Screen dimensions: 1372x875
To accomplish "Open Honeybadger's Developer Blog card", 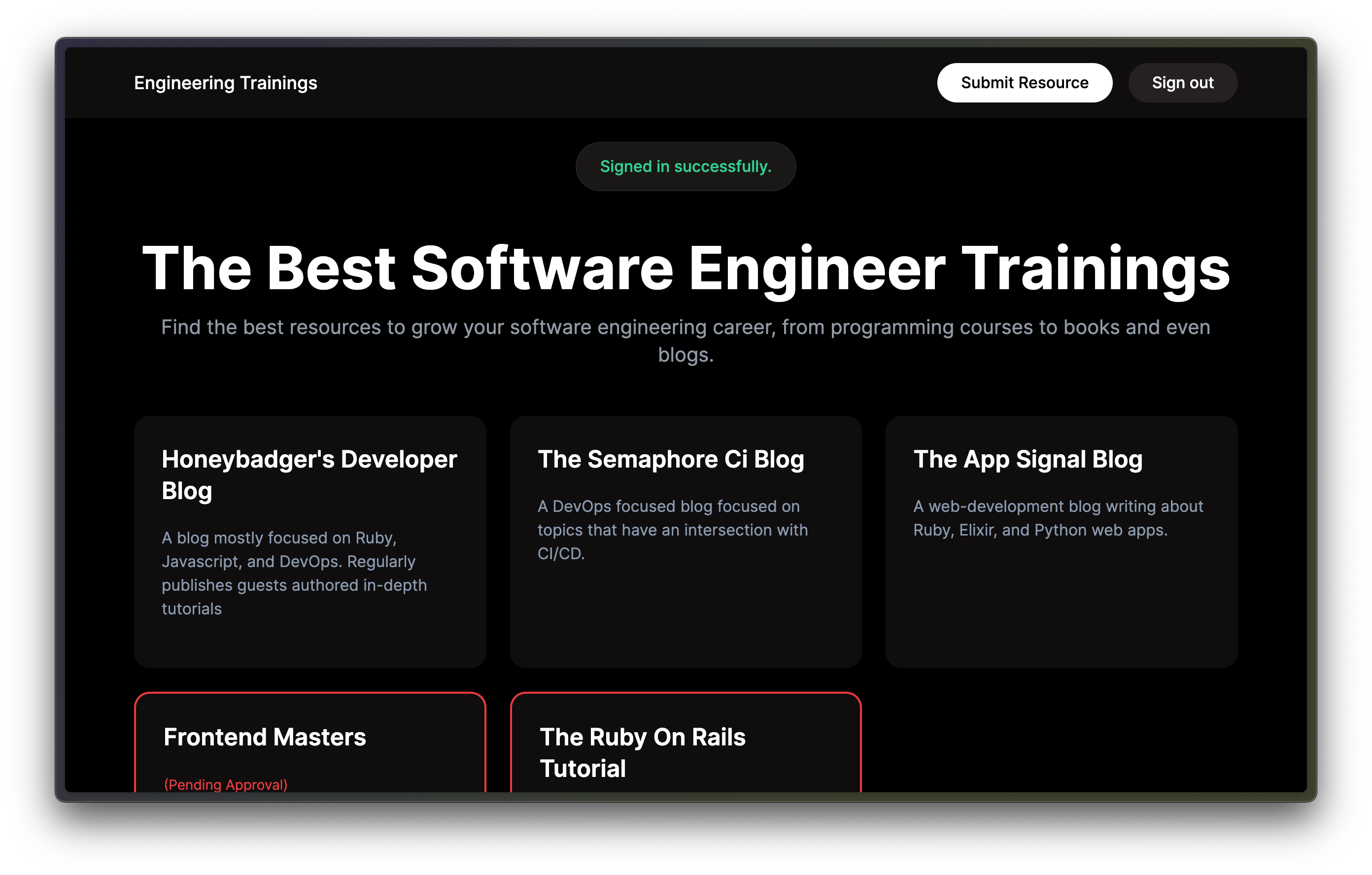I will 310,541.
